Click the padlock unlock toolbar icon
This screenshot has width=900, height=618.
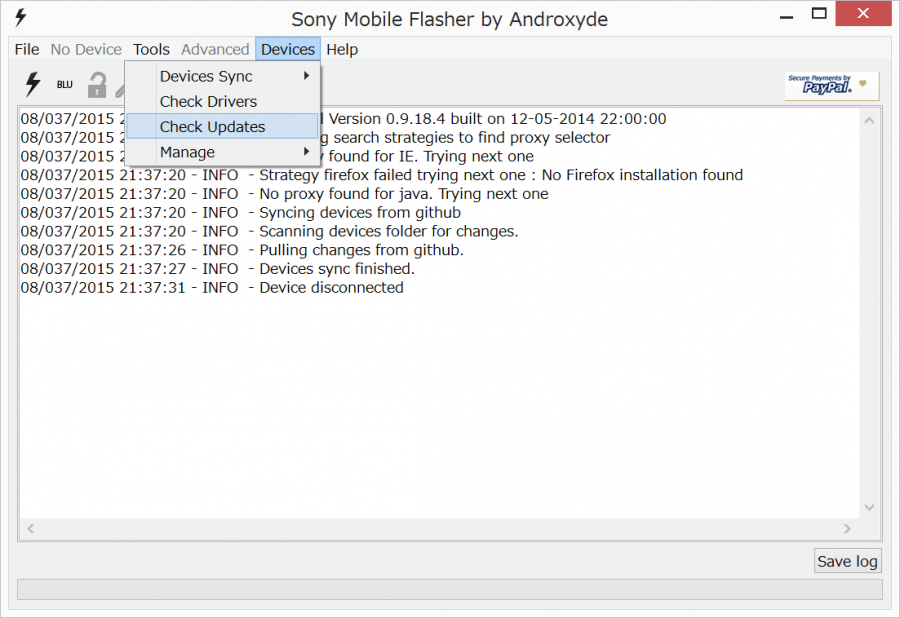tap(96, 84)
